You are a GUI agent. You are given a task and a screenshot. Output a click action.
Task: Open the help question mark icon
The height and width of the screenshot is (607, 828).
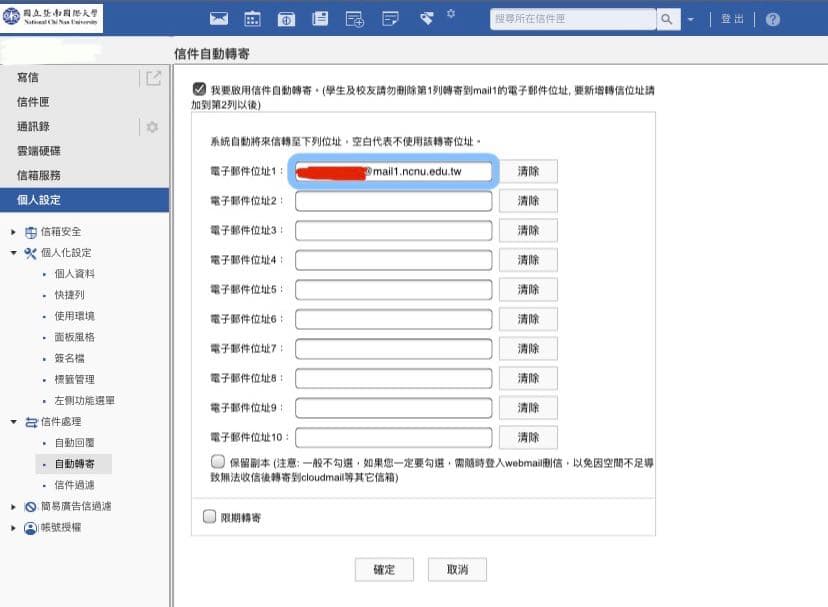(x=773, y=20)
